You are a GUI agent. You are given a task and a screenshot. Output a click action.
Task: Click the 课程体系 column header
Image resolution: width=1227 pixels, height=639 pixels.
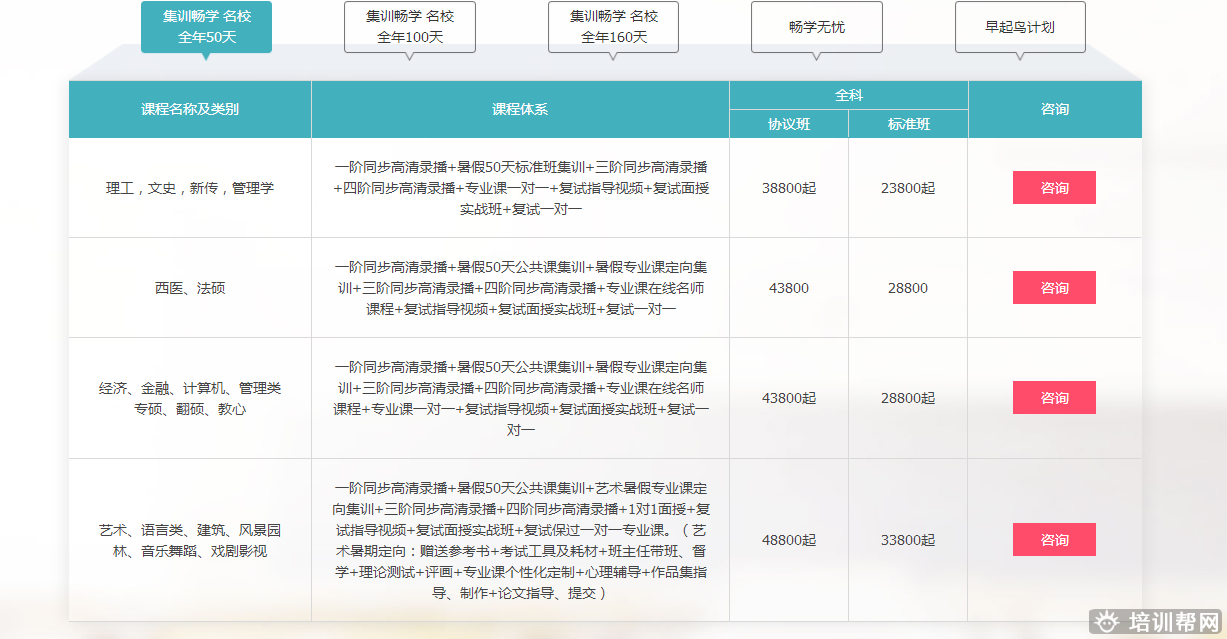[x=520, y=109]
